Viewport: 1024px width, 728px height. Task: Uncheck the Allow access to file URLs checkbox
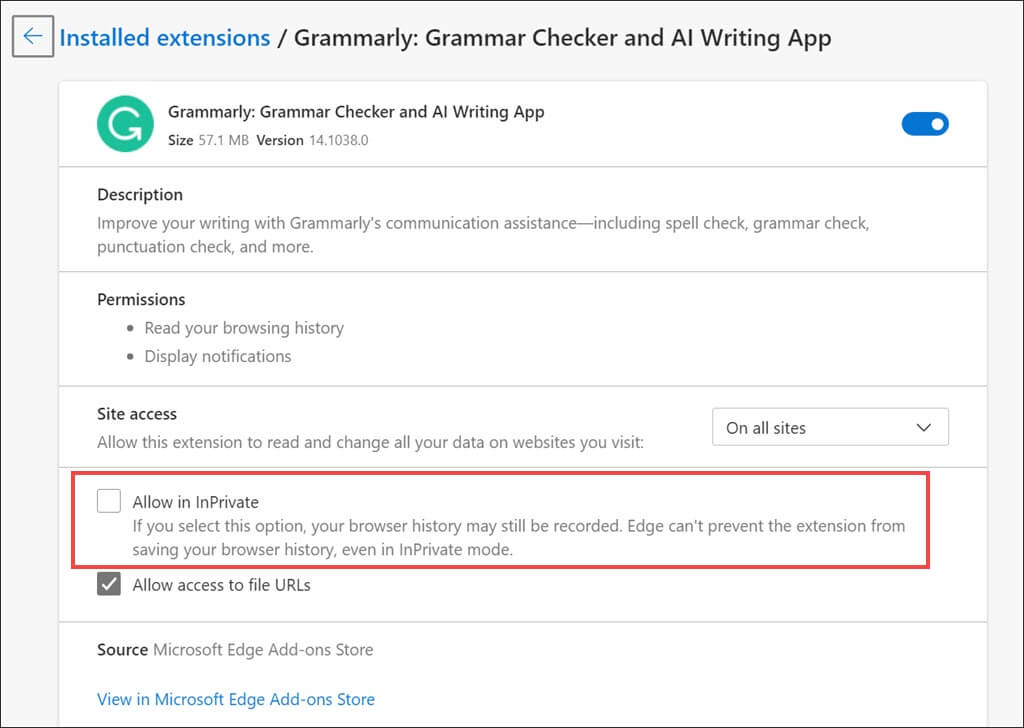pos(109,584)
